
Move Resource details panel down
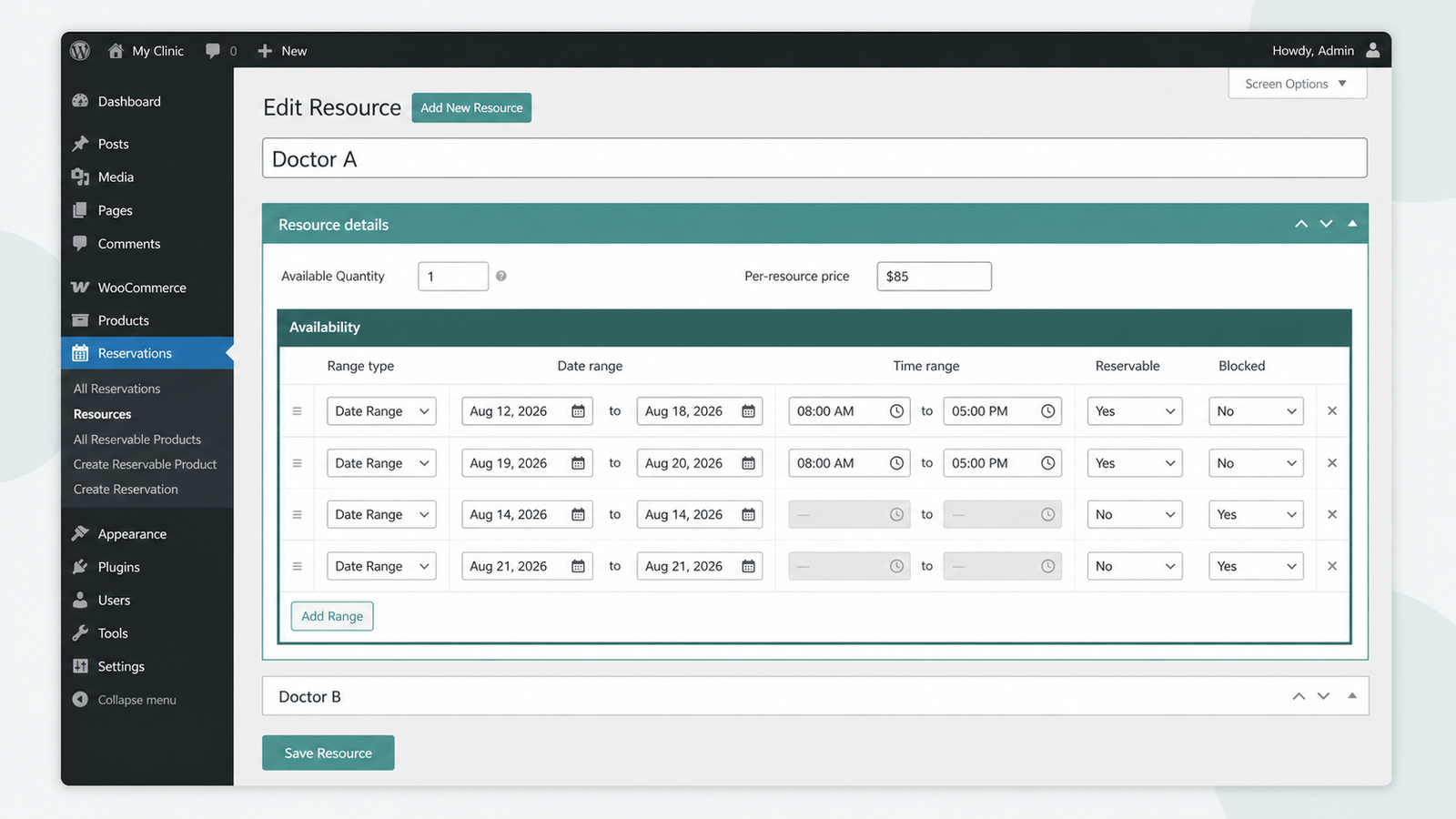coord(1326,224)
